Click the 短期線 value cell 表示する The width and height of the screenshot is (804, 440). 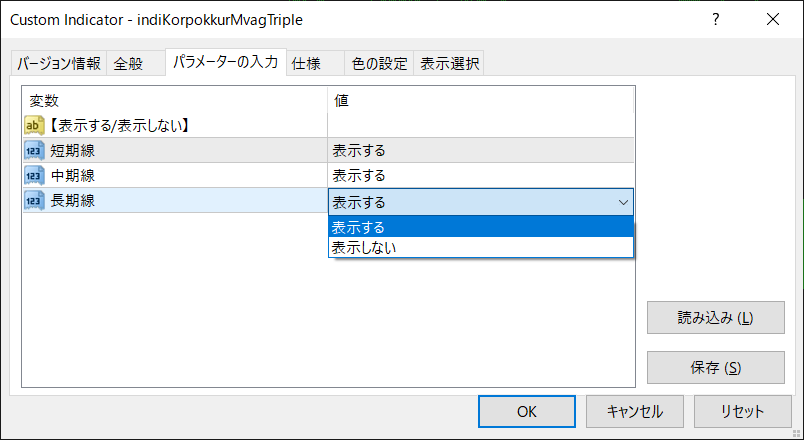480,151
